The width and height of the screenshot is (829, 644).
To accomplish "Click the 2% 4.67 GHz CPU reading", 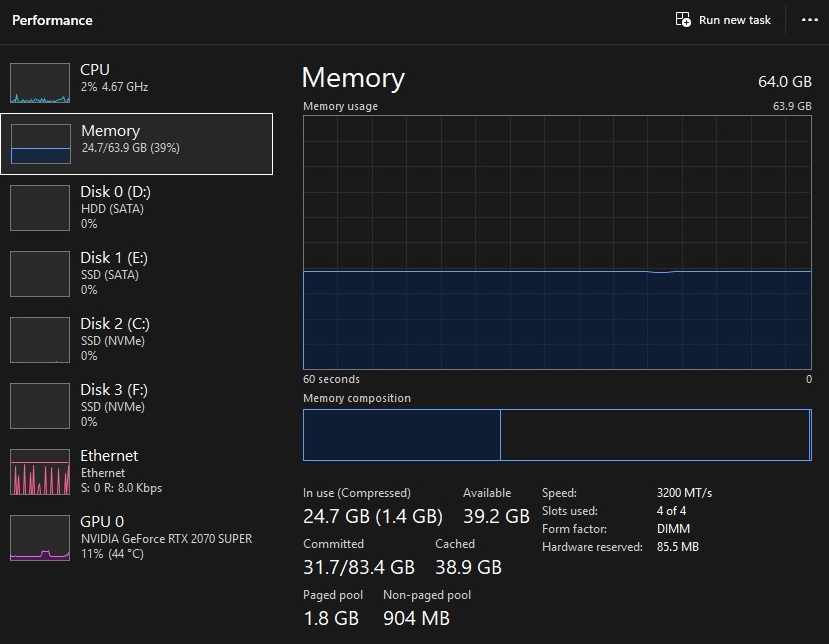I will point(114,87).
